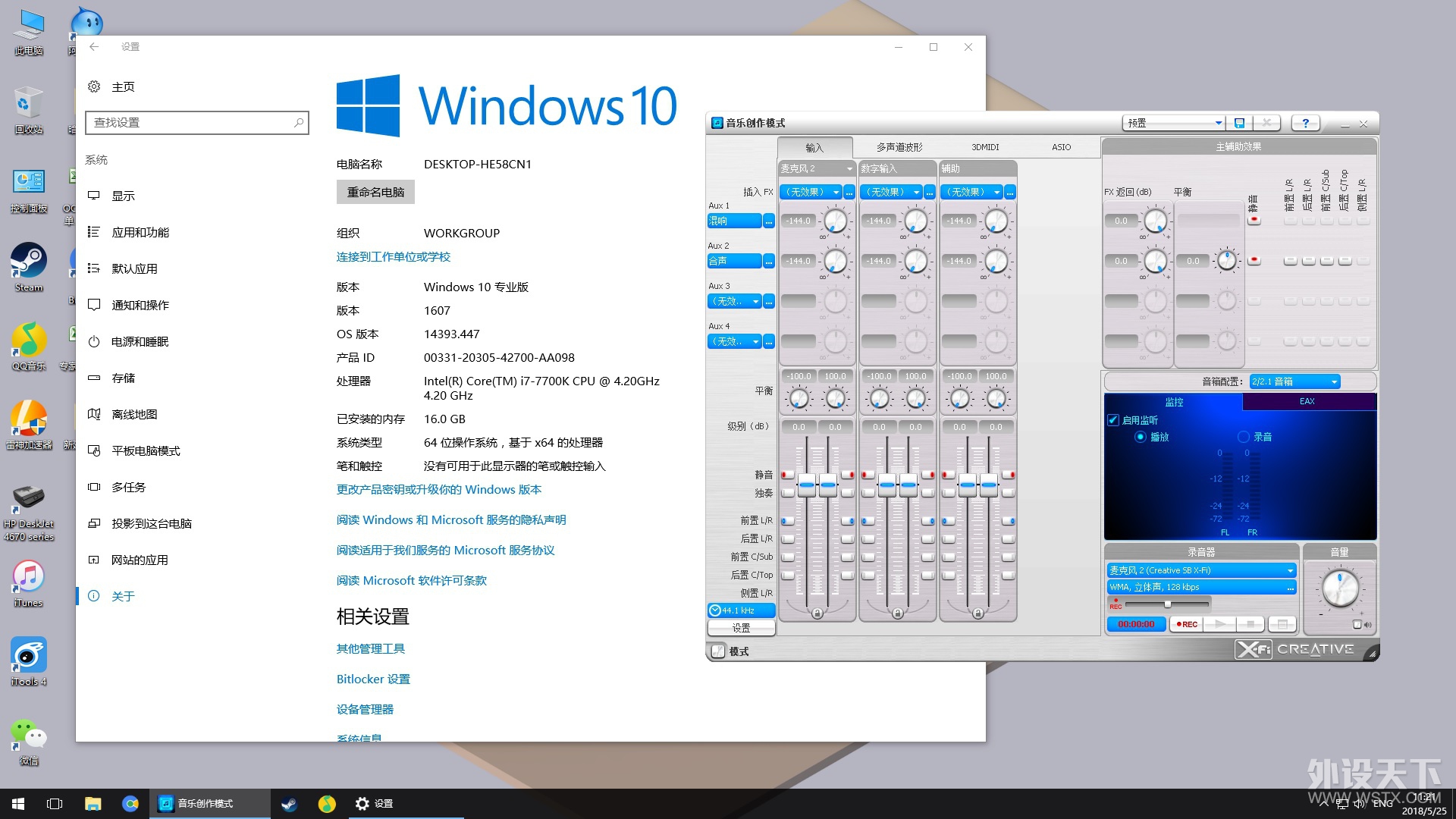Open QQ音乐 desktop icon
This screenshot has height=819, width=1456.
pos(29,347)
